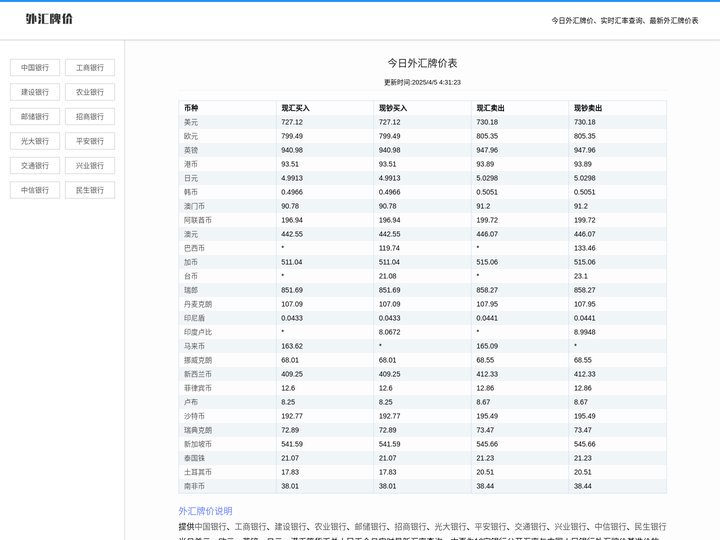The height and width of the screenshot is (540, 720).
Task: Click 现汇卖出 value 20.51 for 土耳其币
Action: click(485, 472)
